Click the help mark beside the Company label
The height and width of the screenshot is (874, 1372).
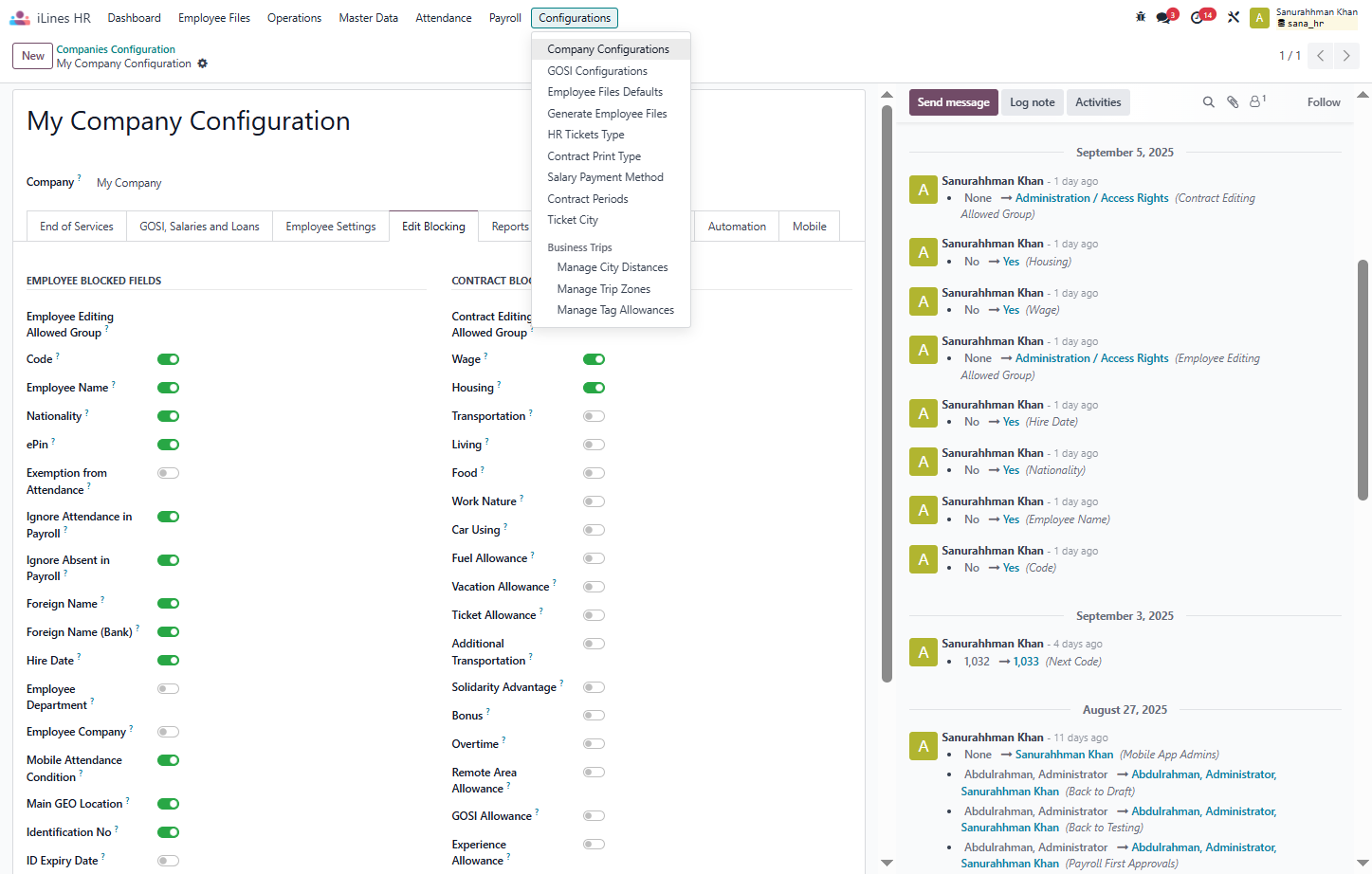coord(79,177)
